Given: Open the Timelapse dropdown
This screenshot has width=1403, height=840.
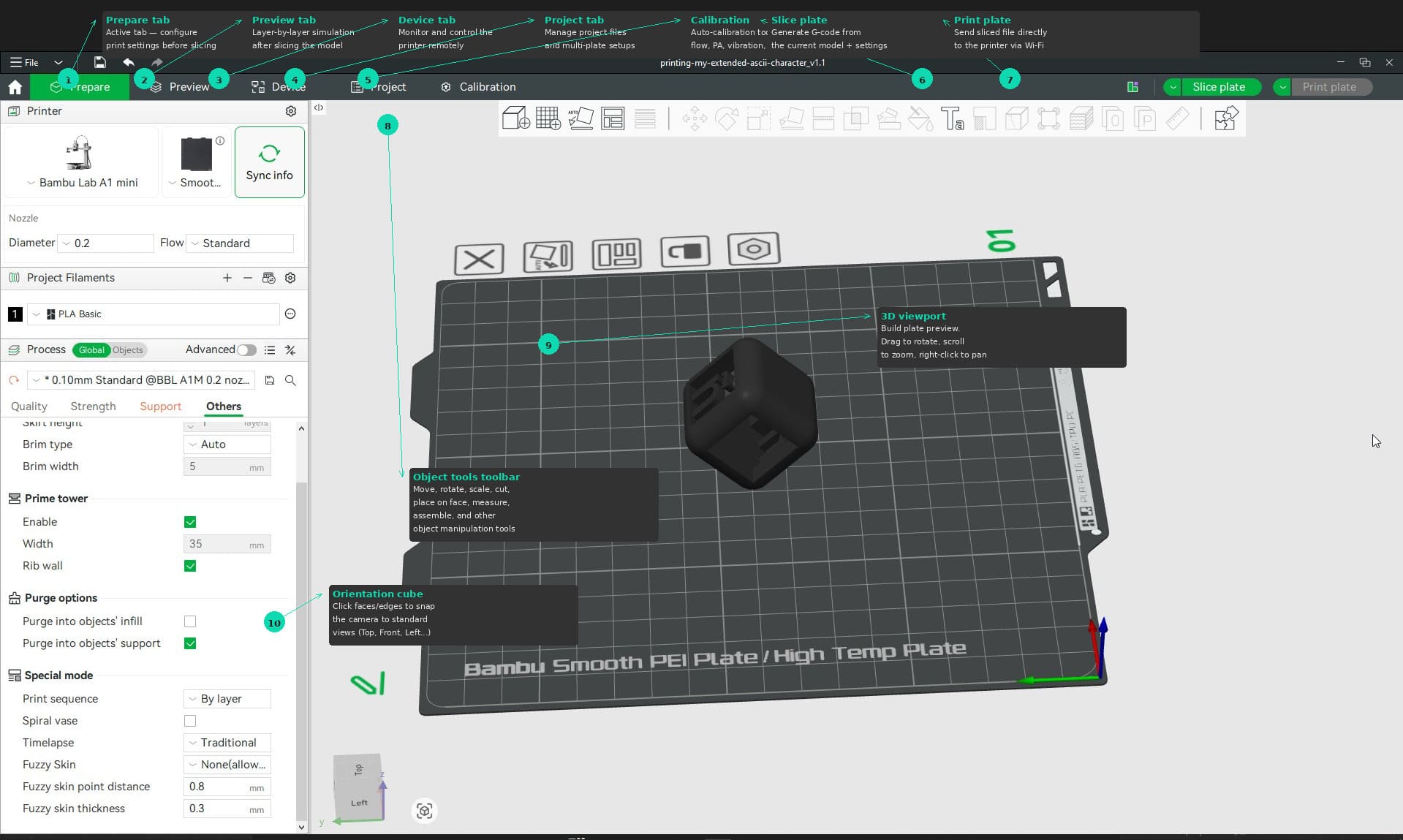Looking at the screenshot, I should coord(227,743).
